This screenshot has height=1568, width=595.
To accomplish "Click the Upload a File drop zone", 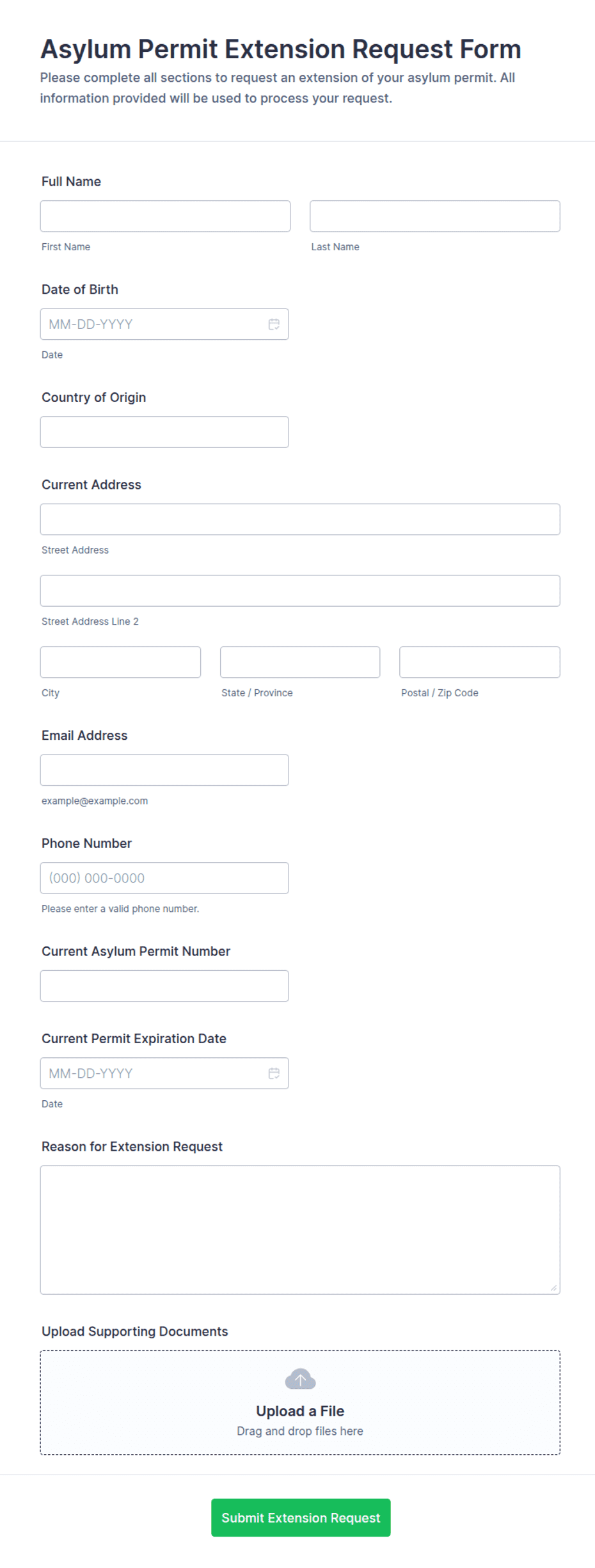I will click(x=300, y=1403).
